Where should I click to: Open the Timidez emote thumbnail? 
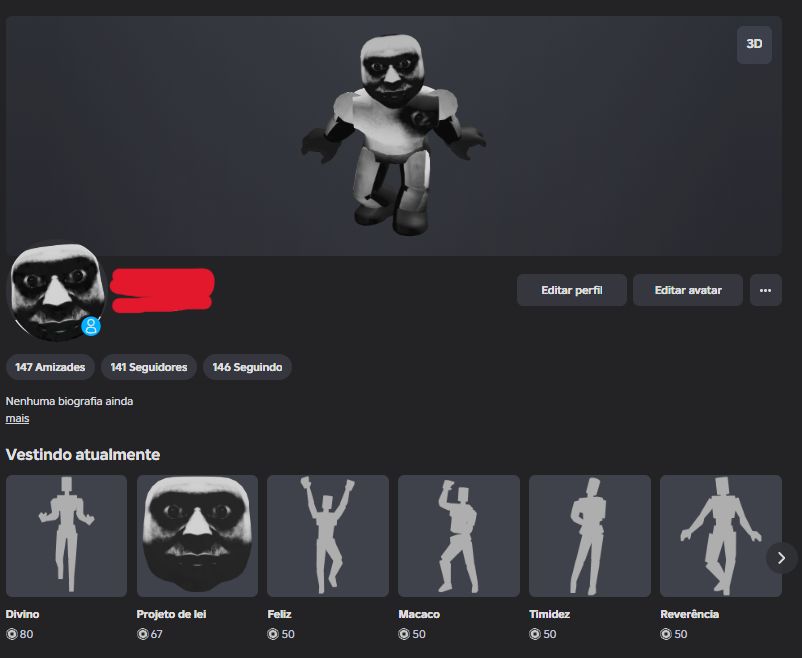click(590, 536)
